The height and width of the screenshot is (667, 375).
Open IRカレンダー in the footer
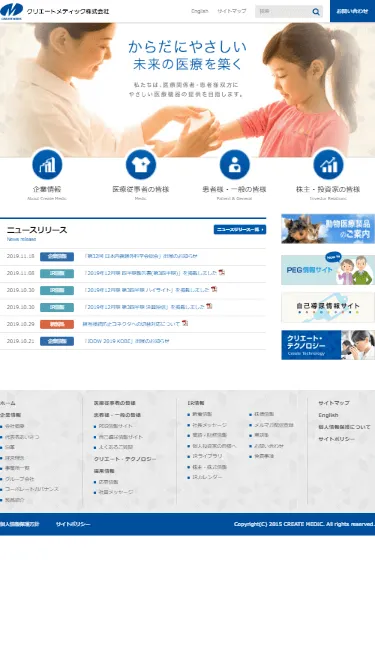tap(207, 477)
